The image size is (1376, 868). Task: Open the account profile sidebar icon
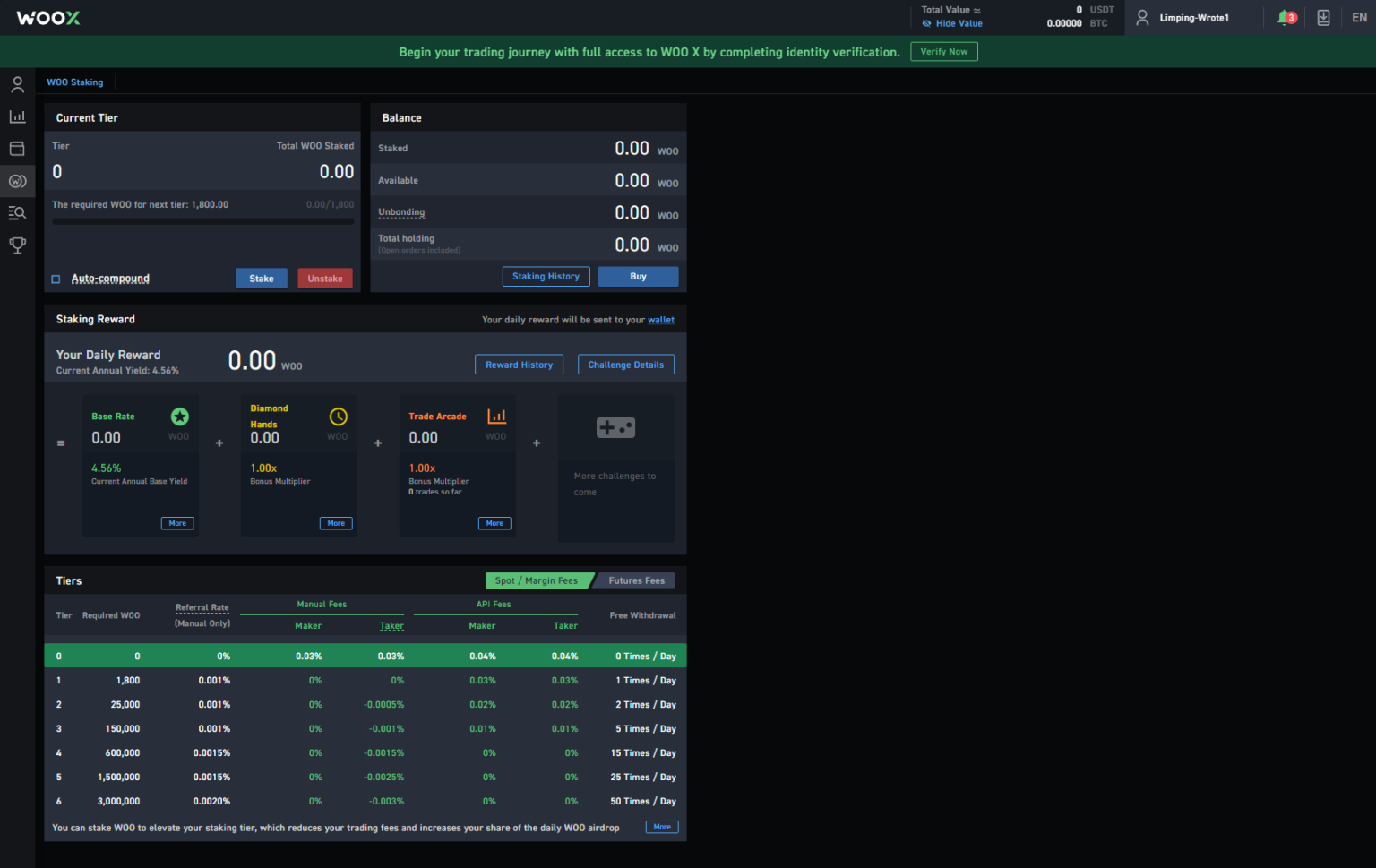17,85
